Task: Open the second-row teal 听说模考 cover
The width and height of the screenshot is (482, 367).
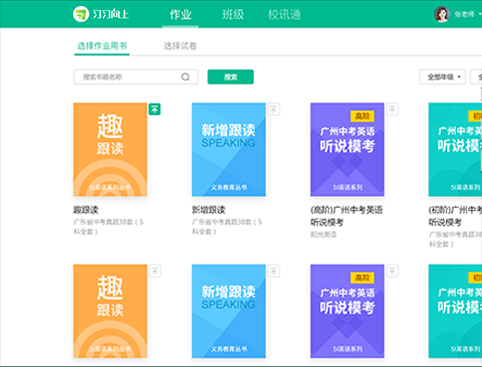Action: pos(455,311)
